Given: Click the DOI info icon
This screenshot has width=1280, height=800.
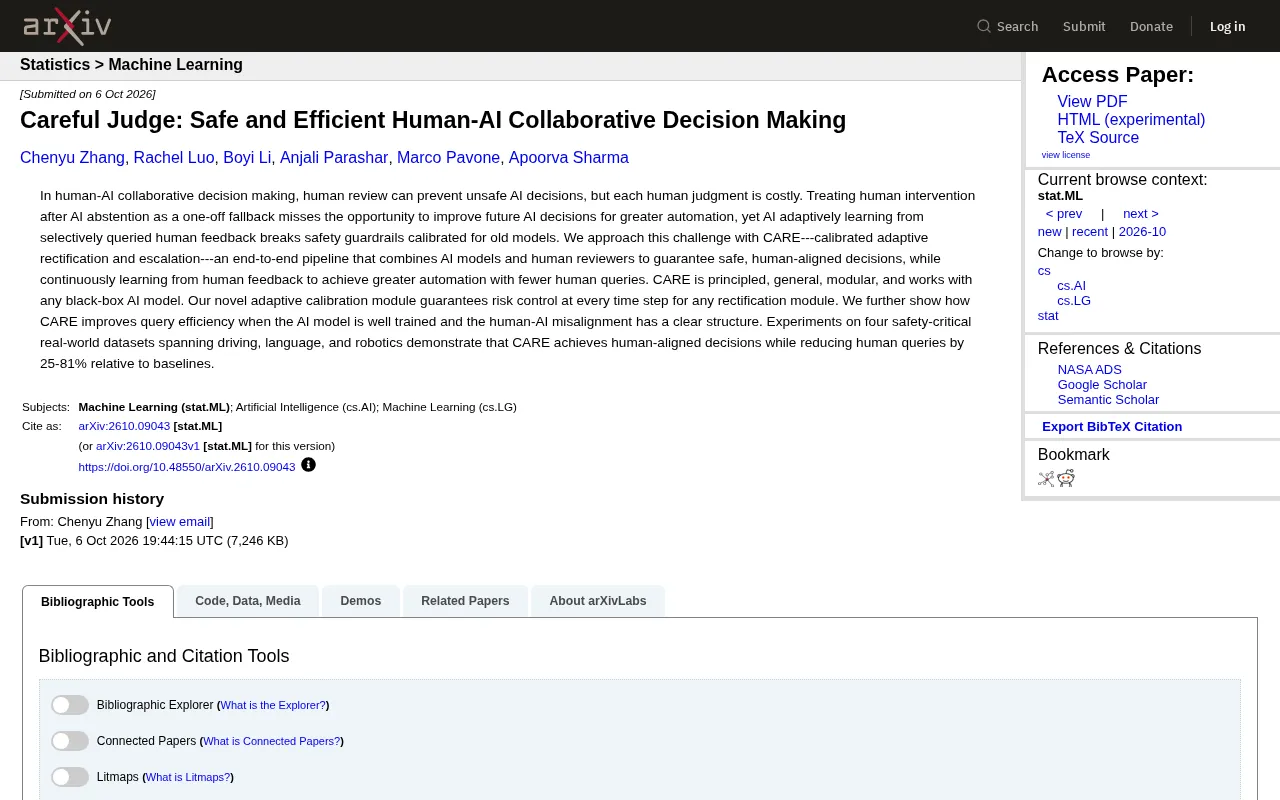Looking at the screenshot, I should pyautogui.click(x=308, y=465).
